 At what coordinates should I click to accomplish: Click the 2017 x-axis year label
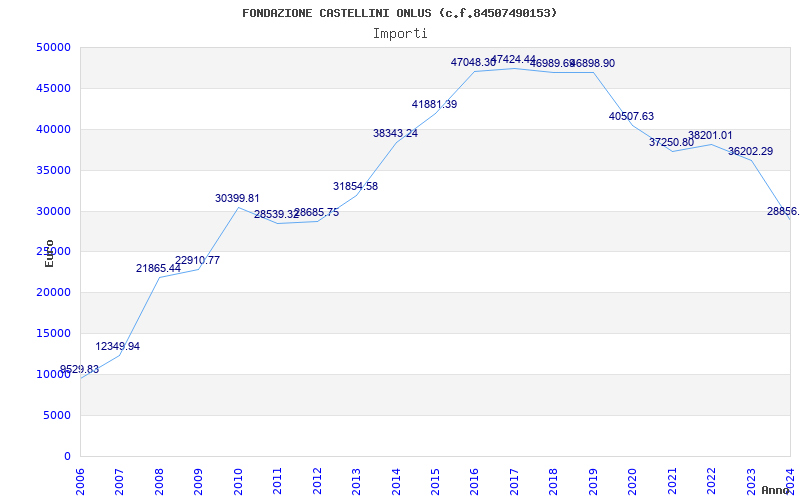coord(515,482)
